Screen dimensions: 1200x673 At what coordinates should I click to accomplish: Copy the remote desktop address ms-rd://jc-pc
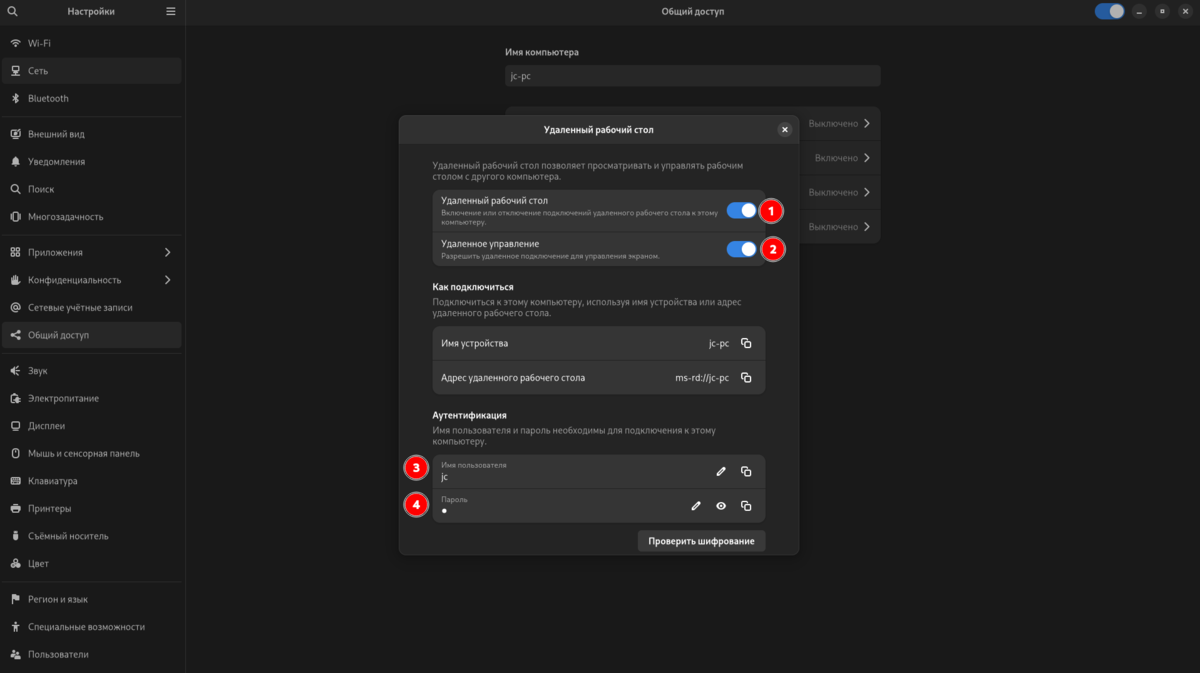pos(746,378)
